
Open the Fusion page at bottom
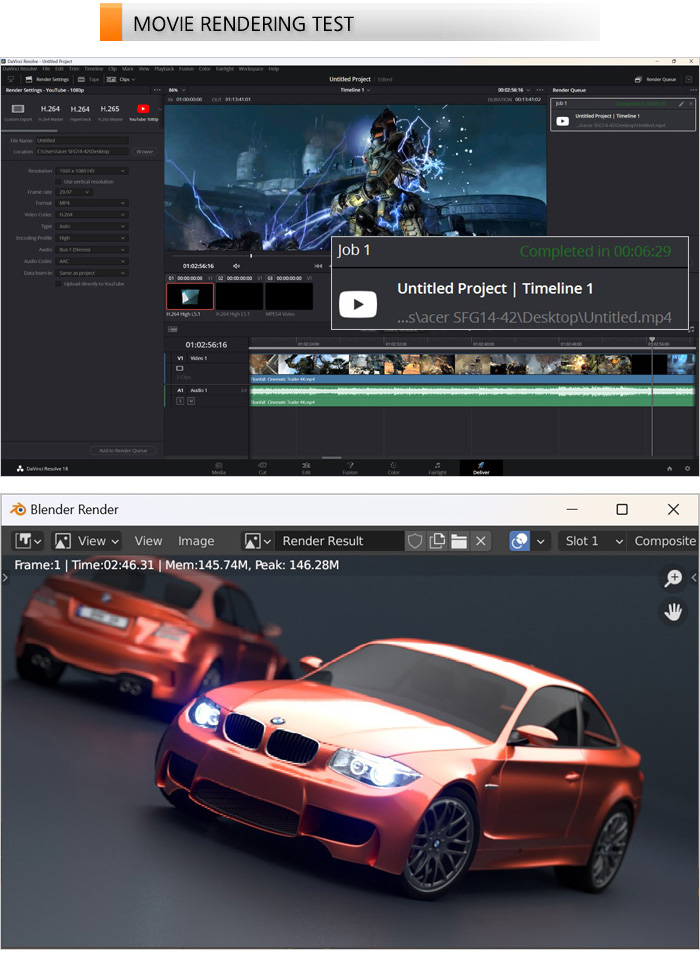click(x=350, y=467)
